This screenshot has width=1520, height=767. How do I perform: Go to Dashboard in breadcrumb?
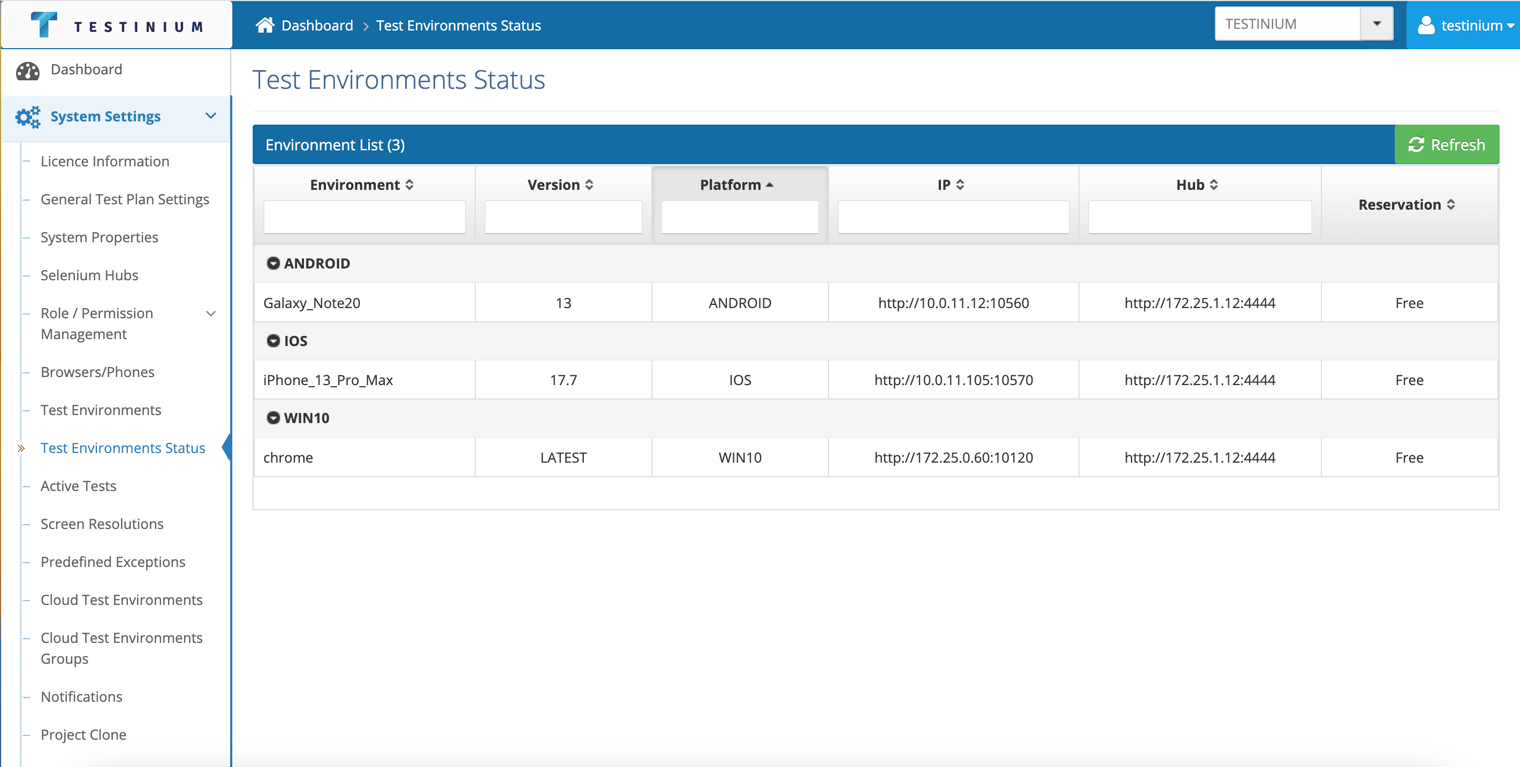click(x=317, y=25)
